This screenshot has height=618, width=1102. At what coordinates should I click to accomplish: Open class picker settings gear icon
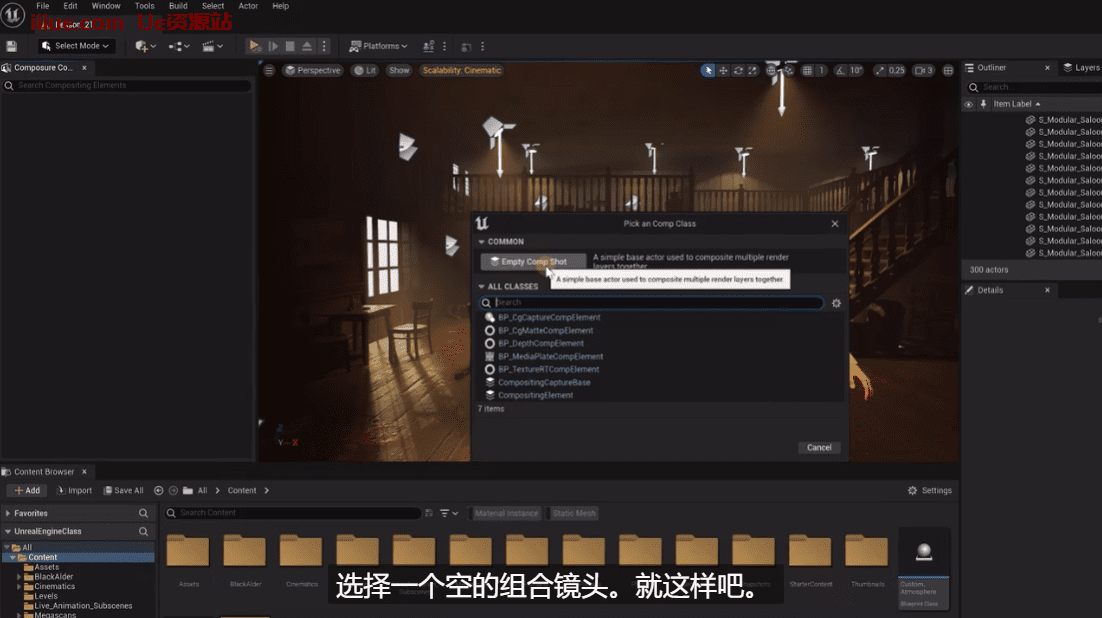836,302
